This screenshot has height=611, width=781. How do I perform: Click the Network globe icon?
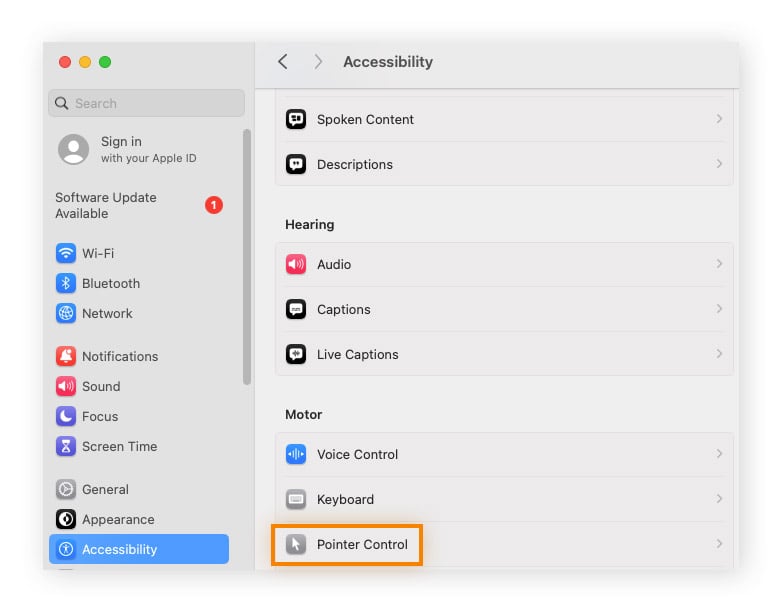pos(66,313)
